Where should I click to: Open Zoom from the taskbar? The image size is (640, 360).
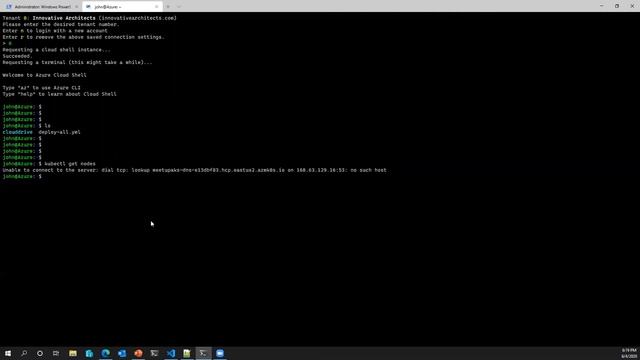click(x=220, y=353)
